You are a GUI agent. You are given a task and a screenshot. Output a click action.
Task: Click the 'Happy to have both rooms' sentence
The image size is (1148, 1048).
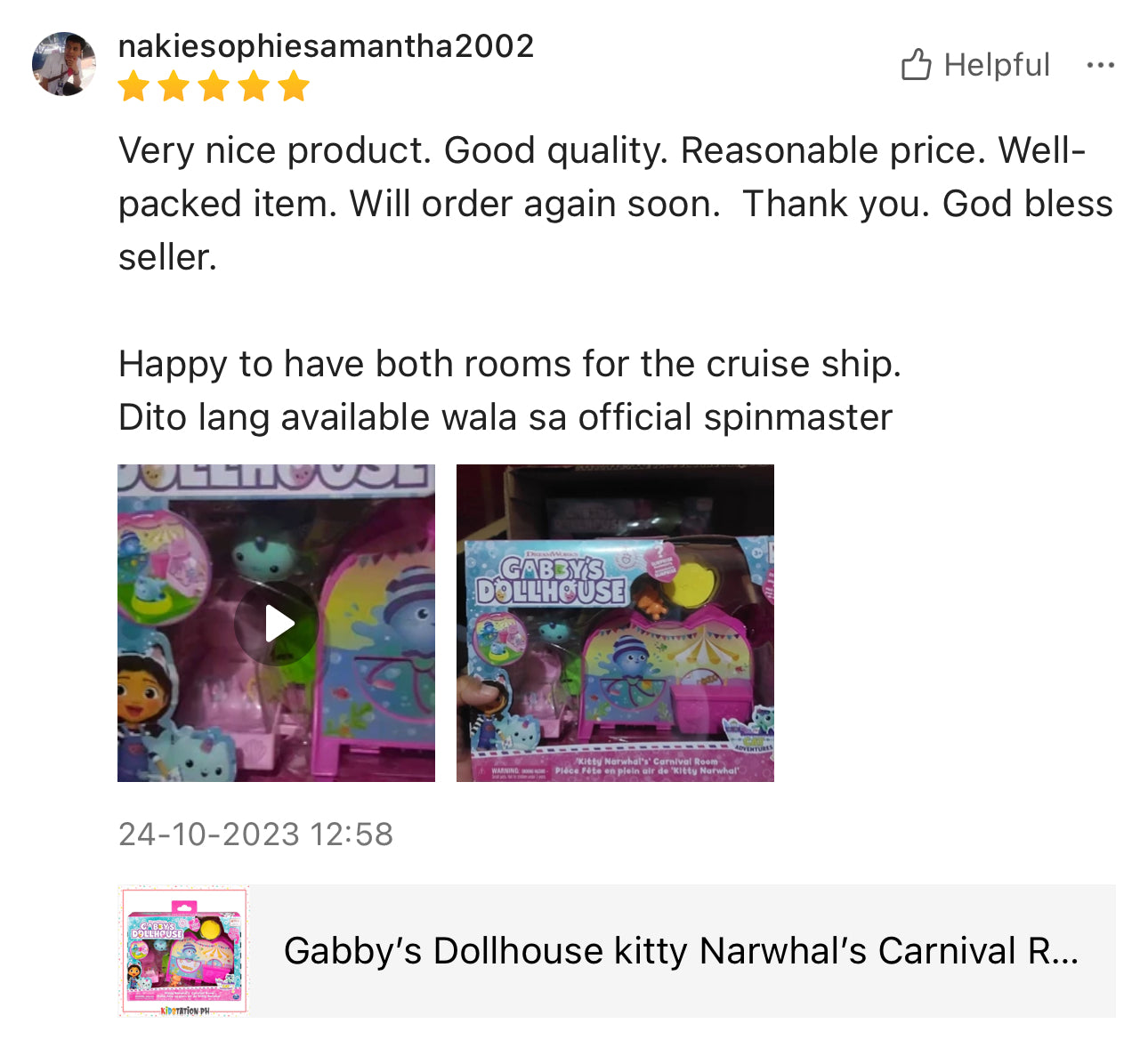pos(510,364)
